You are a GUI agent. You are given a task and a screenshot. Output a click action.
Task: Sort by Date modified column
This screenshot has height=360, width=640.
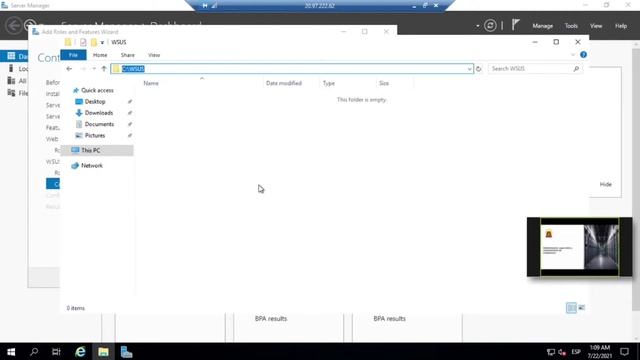click(x=284, y=83)
